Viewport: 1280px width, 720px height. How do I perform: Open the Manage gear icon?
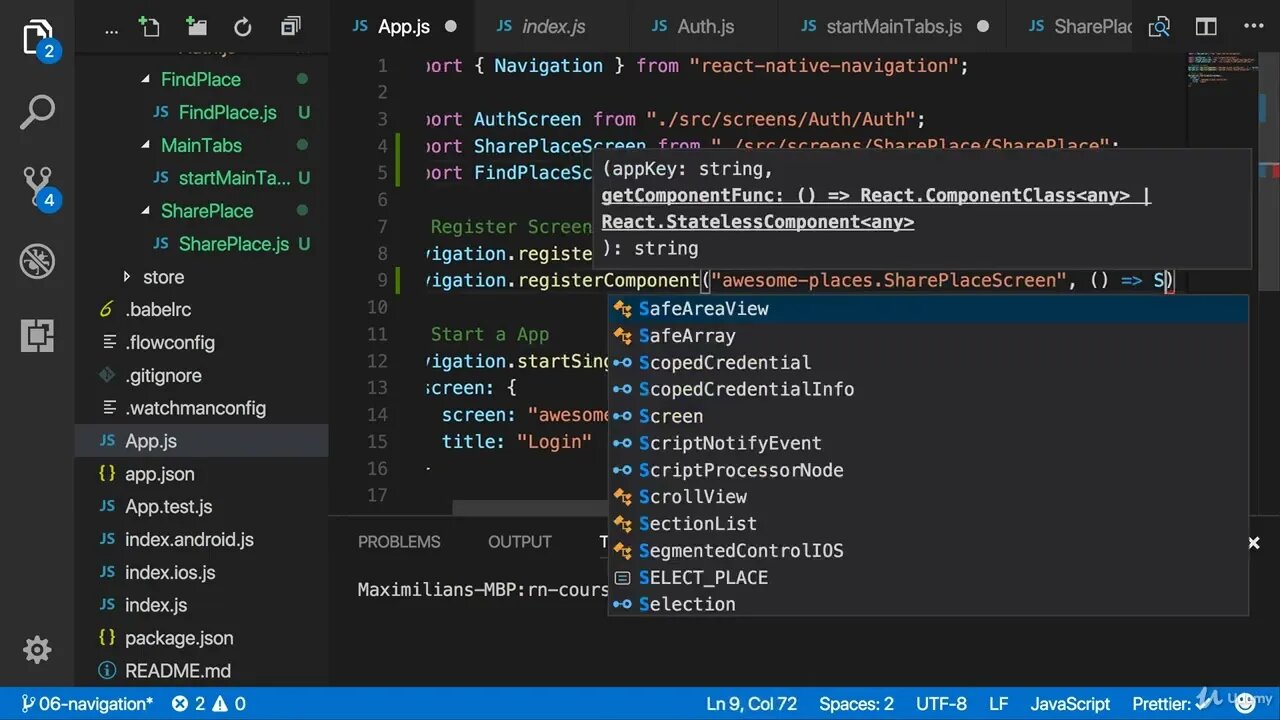tap(37, 650)
